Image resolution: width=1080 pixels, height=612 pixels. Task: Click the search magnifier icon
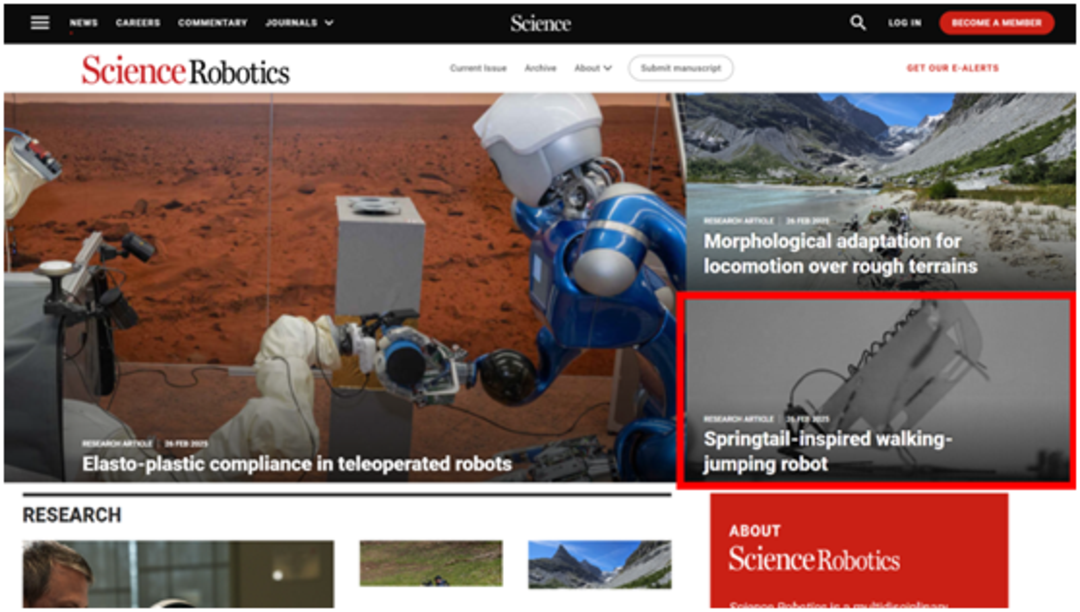858,23
